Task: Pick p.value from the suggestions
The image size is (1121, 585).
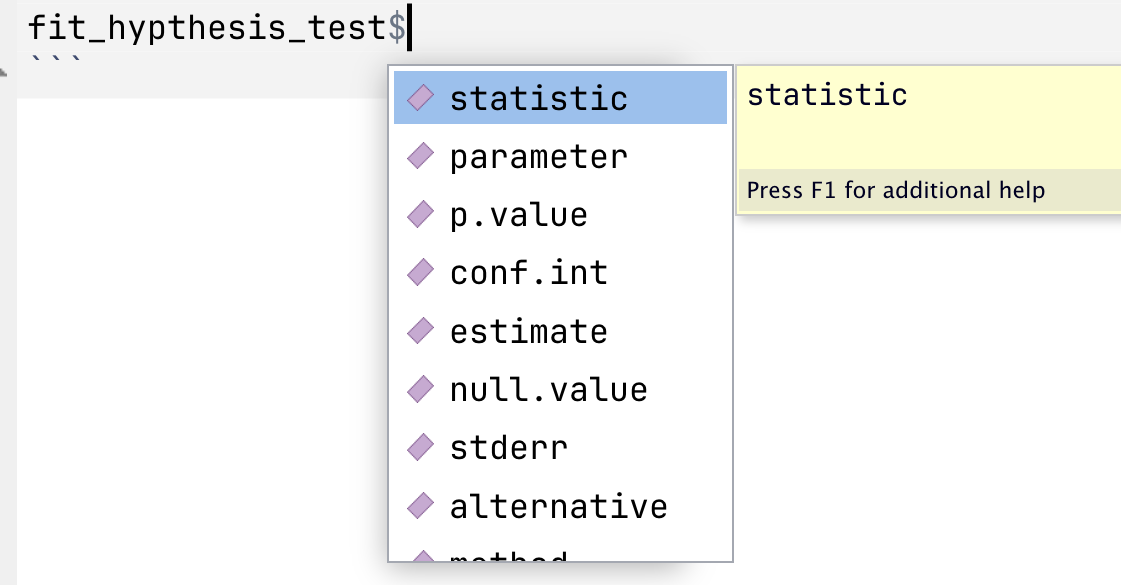Action: [518, 214]
